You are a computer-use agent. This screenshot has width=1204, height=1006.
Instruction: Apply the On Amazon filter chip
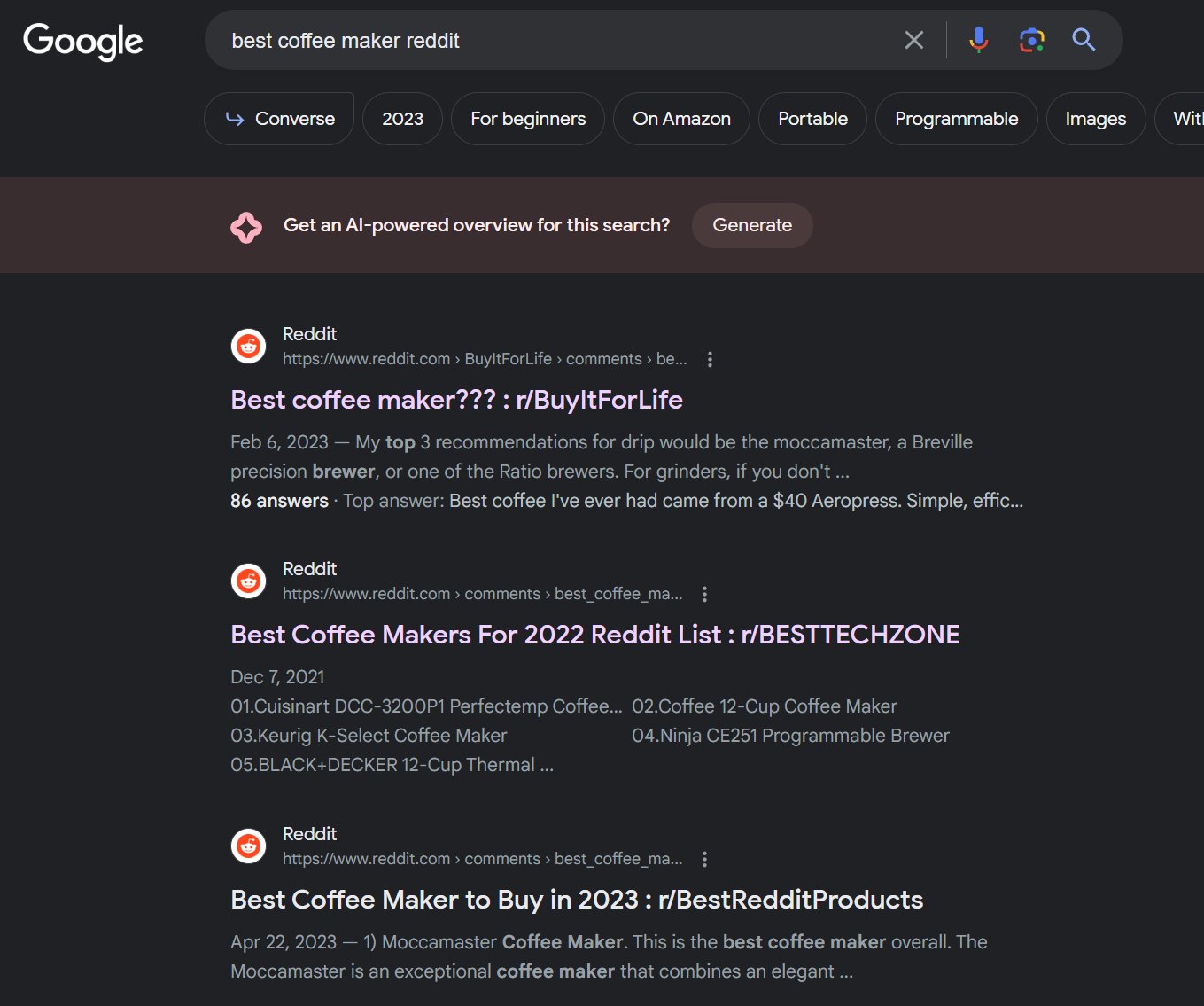(681, 118)
